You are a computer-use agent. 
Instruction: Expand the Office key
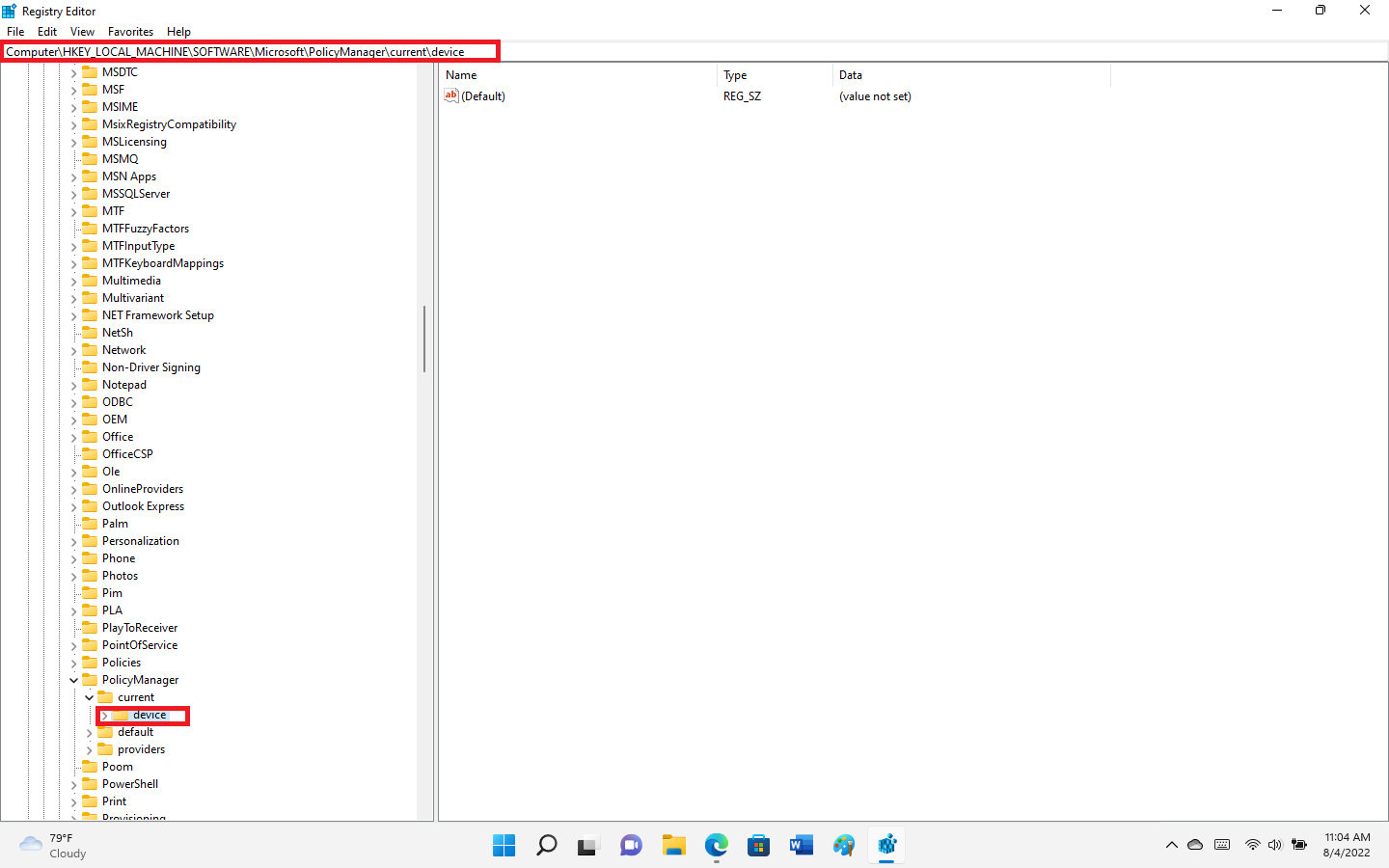click(x=73, y=437)
